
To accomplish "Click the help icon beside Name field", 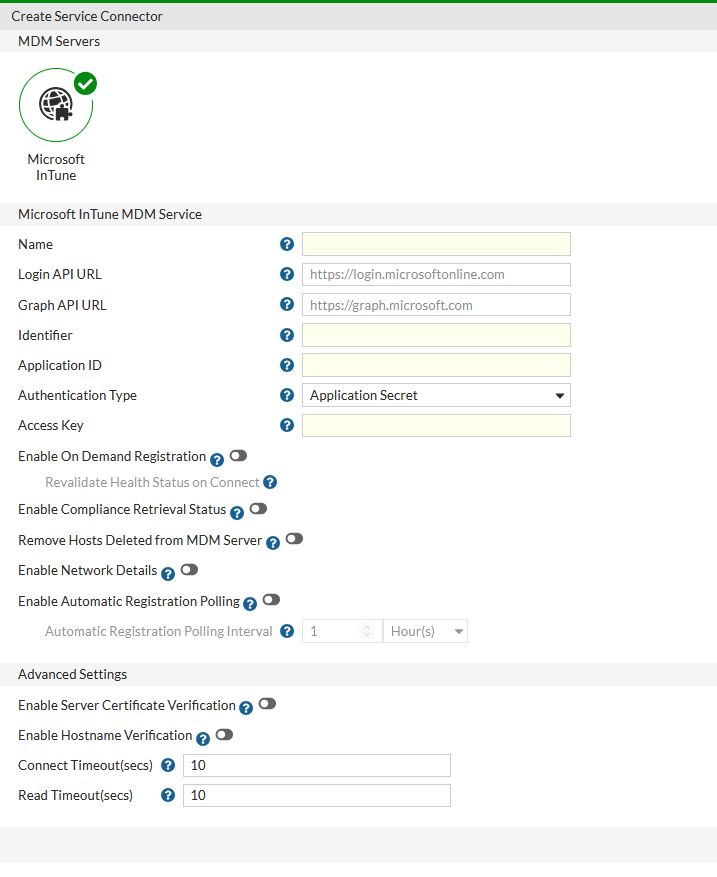I will (287, 244).
